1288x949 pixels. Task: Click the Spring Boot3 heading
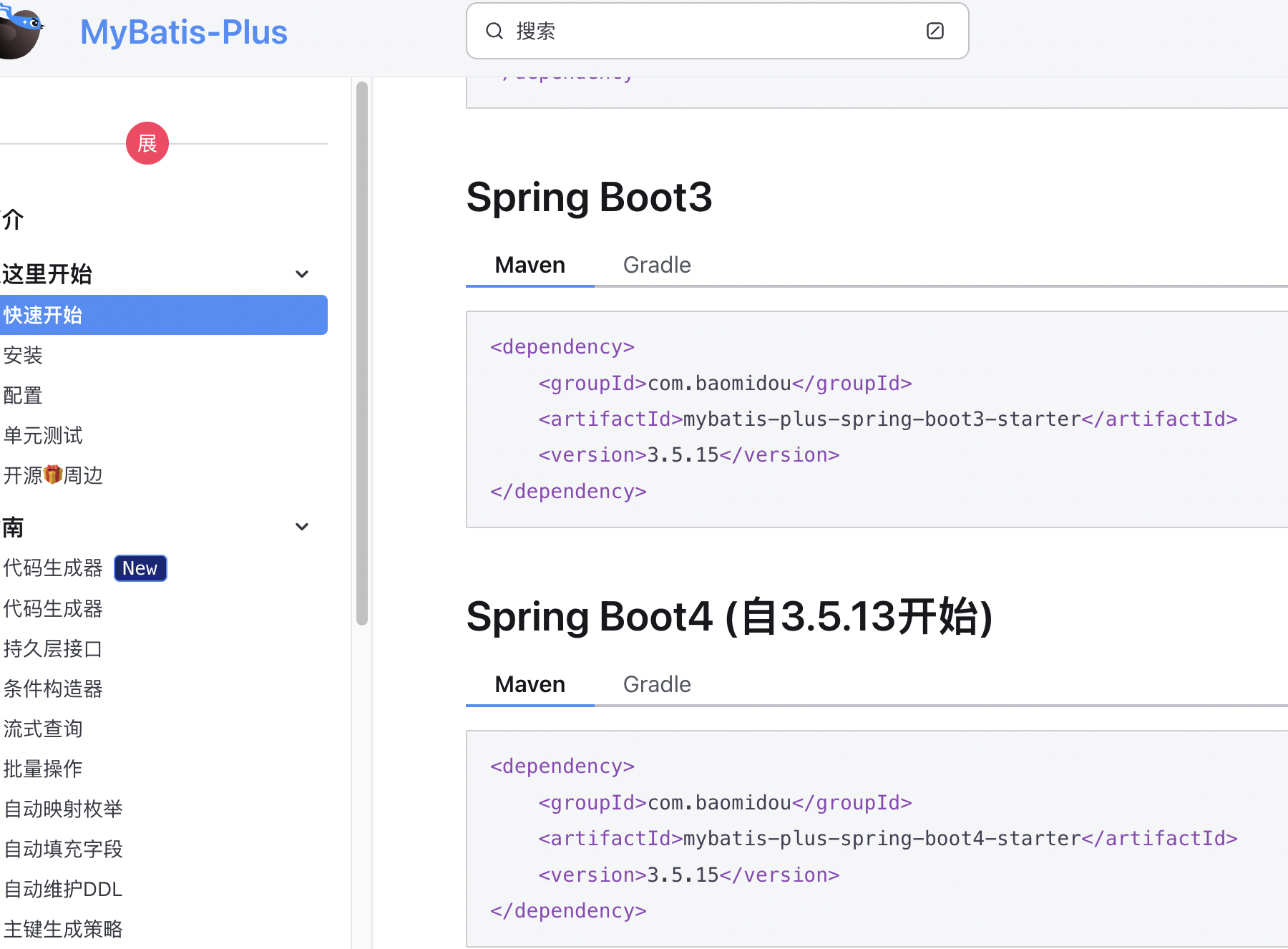click(589, 197)
